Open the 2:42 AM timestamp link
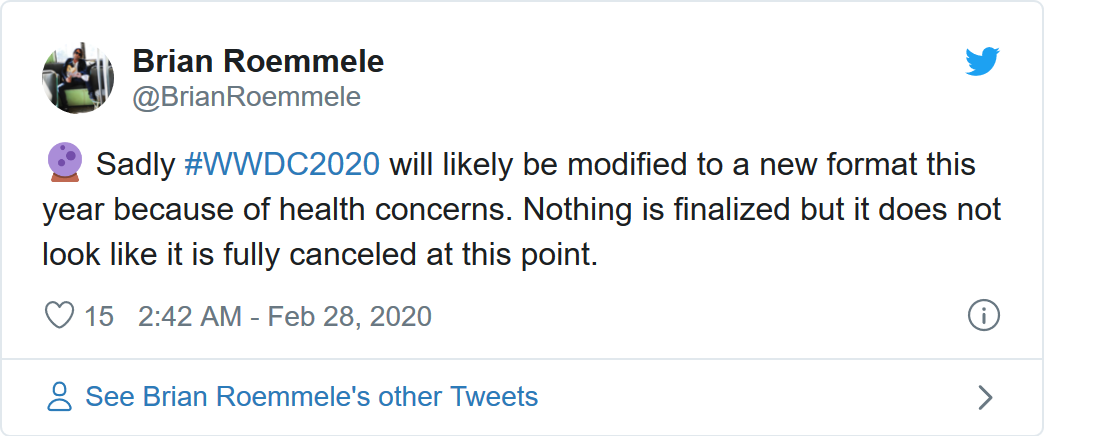Viewport: 1100px width, 436px height. click(190, 317)
